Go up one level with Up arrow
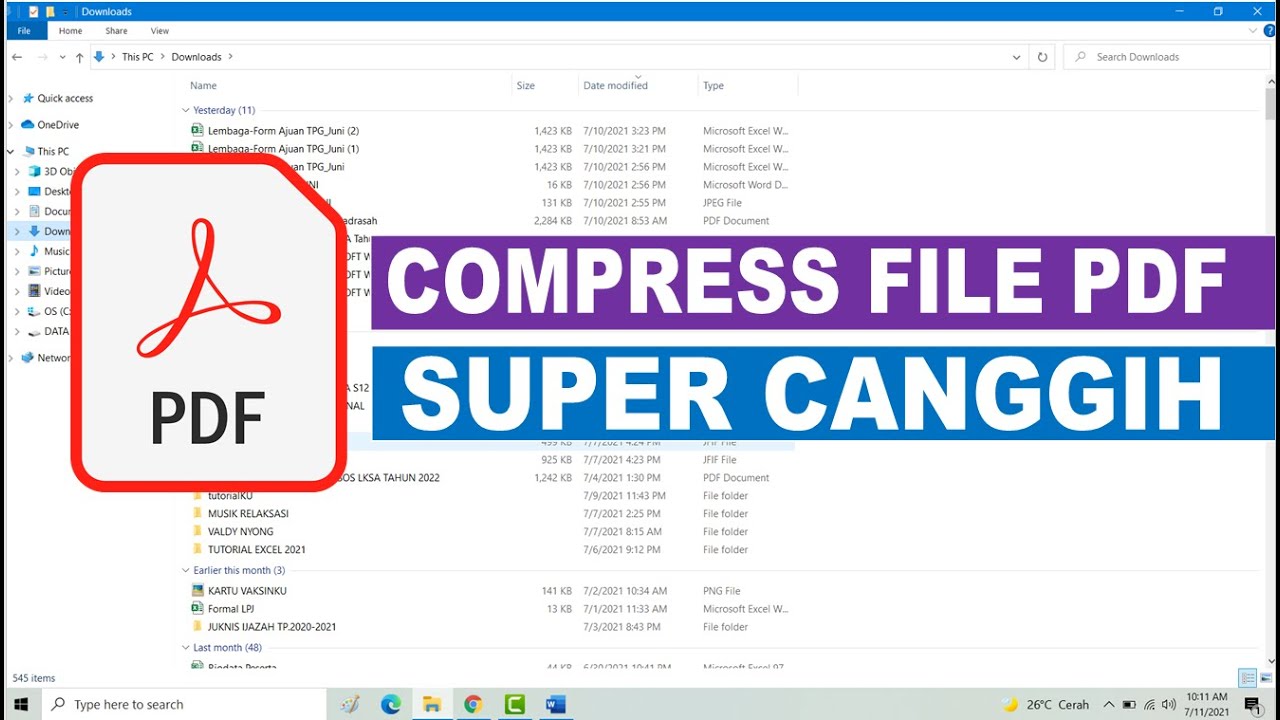Viewport: 1280px width, 720px height. (x=79, y=57)
